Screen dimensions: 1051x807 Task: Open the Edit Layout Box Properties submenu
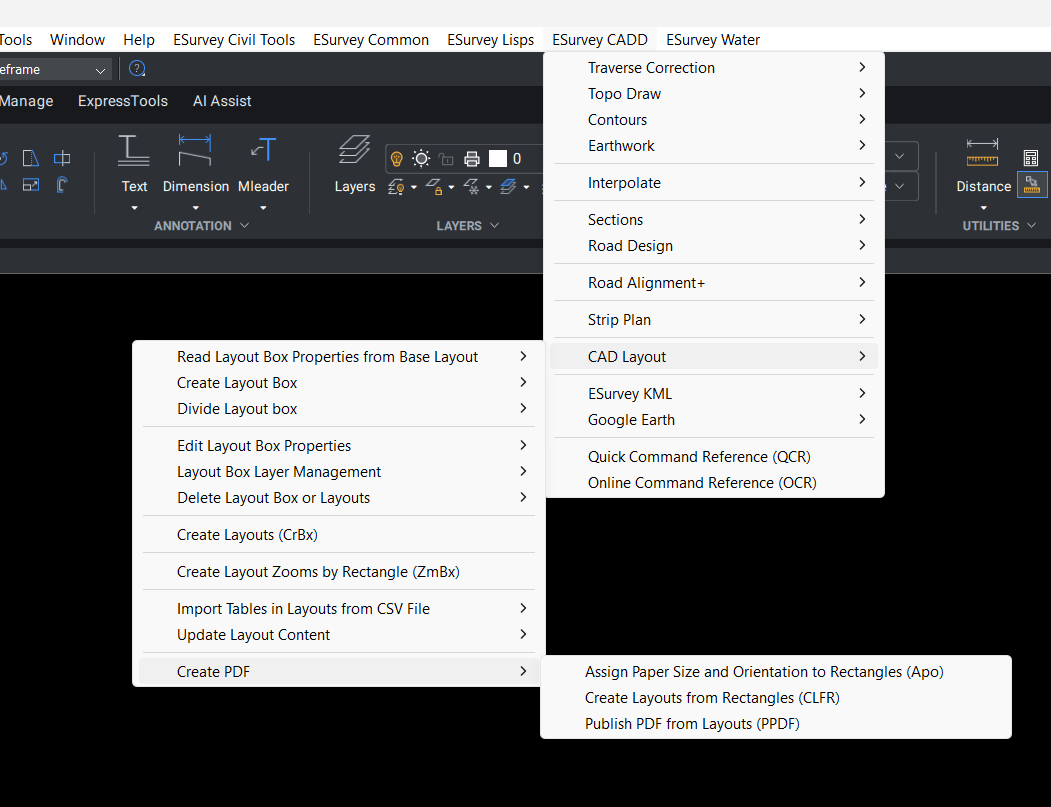[x=338, y=446]
